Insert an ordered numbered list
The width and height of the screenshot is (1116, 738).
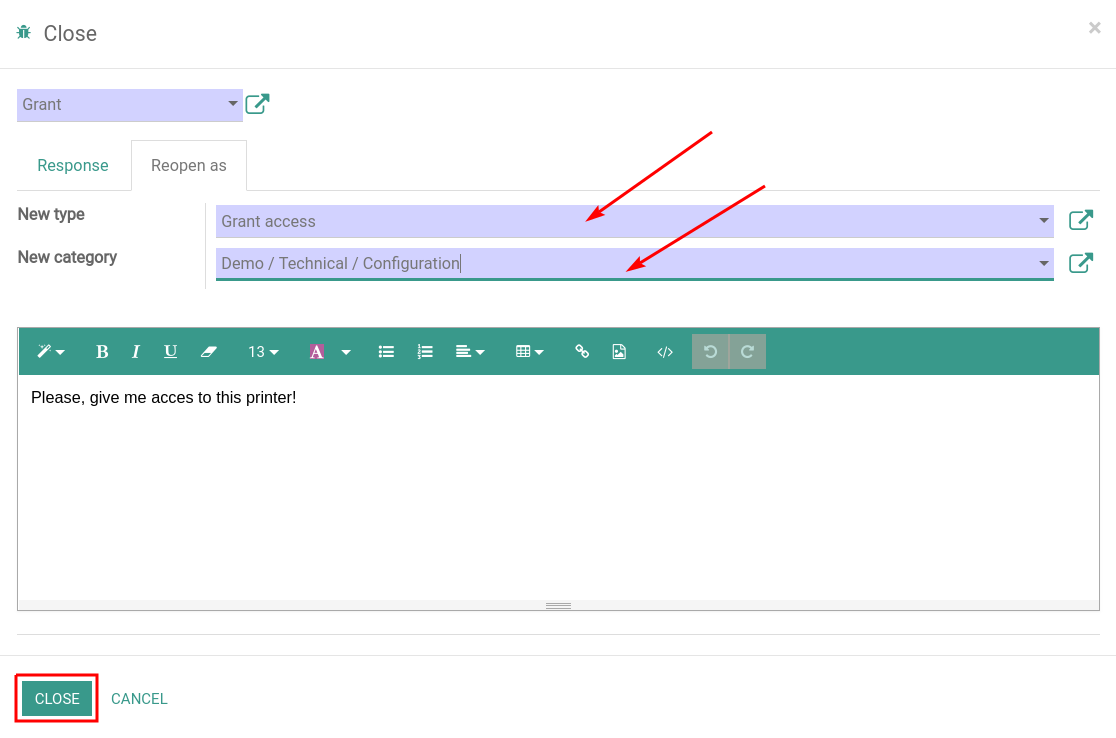[x=425, y=352]
